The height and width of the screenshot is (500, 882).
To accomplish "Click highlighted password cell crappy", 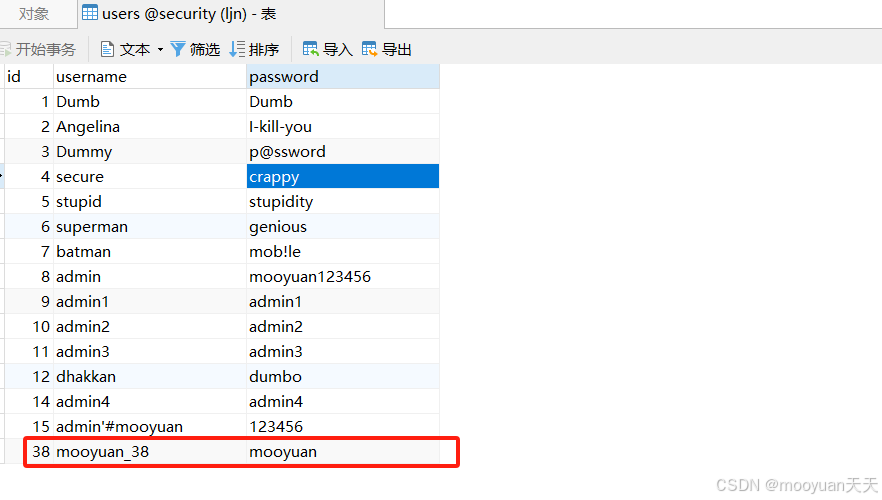I will click(343, 177).
